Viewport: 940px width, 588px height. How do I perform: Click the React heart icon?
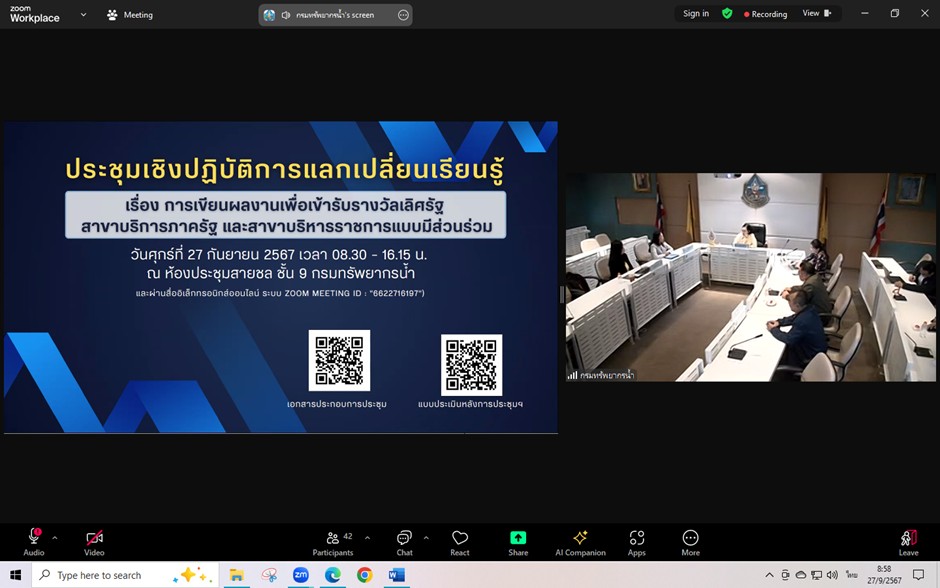click(x=460, y=540)
